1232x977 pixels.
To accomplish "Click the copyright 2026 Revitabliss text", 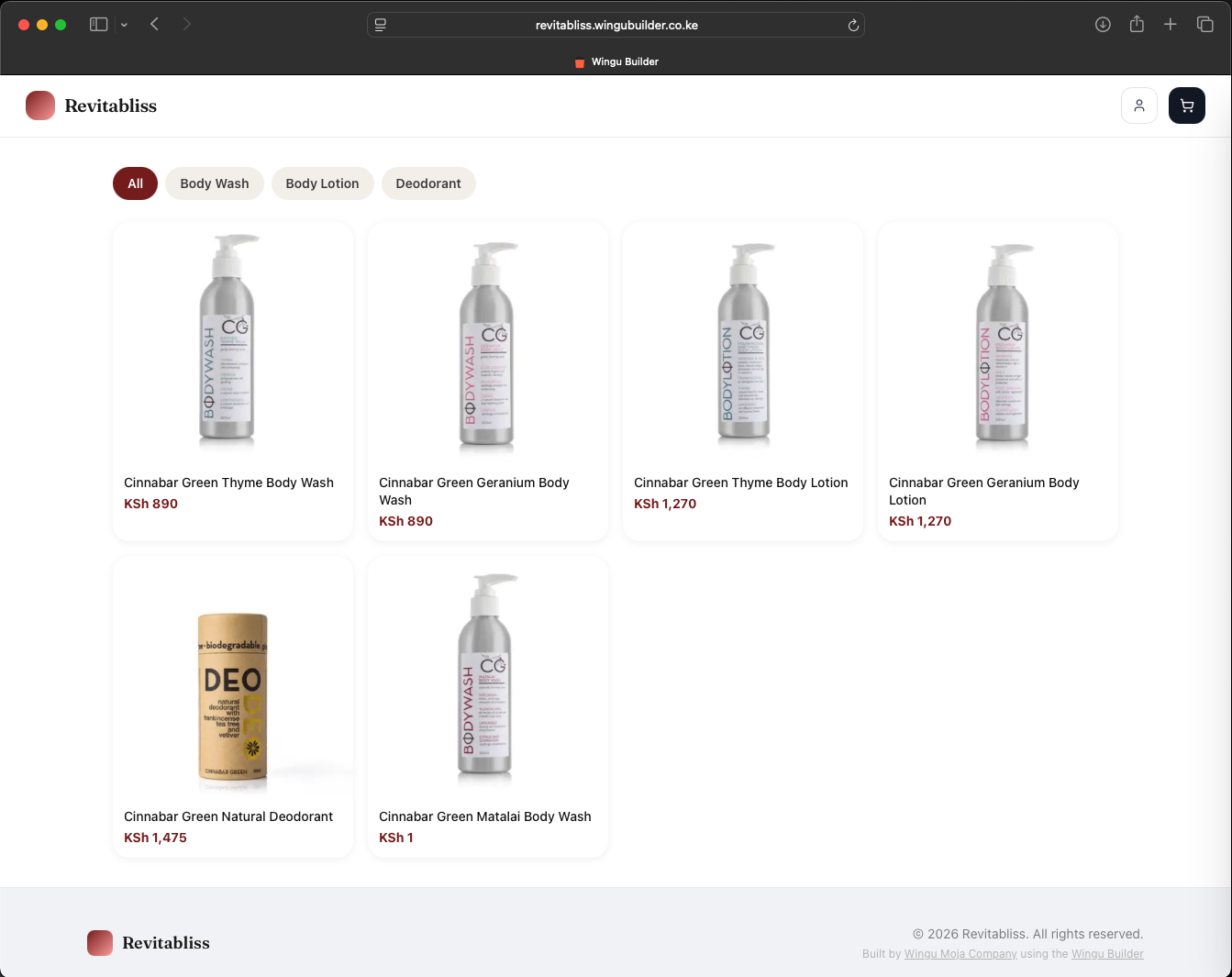I will [x=1028, y=934].
